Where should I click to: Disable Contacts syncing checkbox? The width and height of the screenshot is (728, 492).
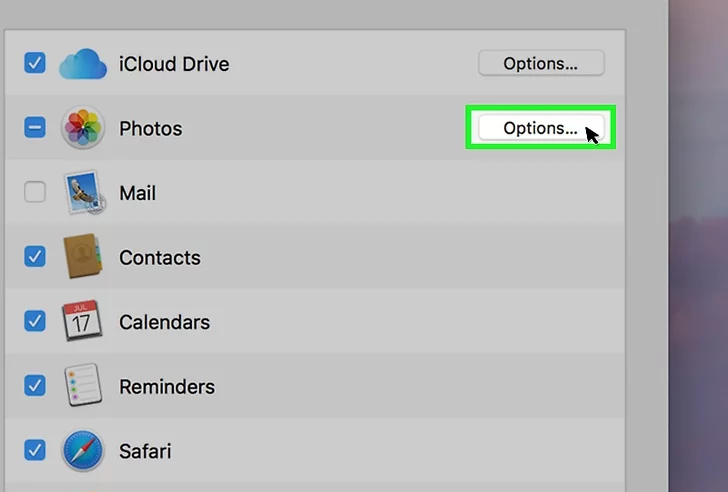point(35,257)
